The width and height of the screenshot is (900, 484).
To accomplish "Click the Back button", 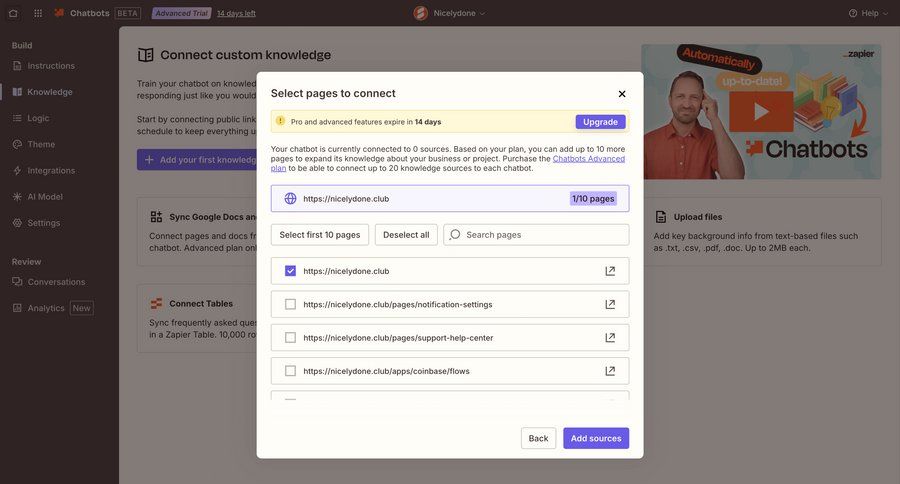I will point(538,438).
